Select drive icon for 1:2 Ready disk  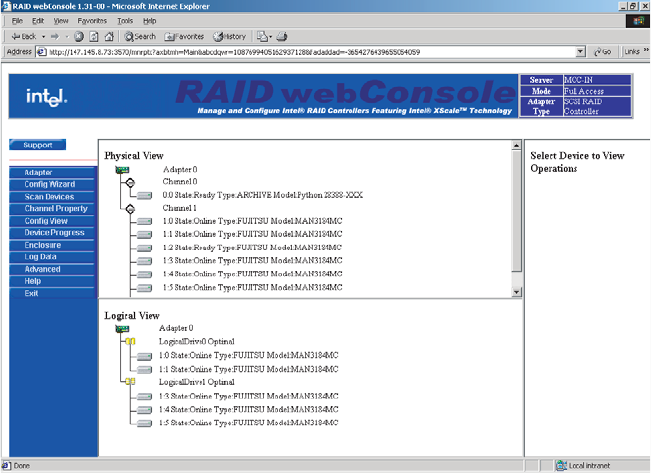pyautogui.click(x=144, y=248)
